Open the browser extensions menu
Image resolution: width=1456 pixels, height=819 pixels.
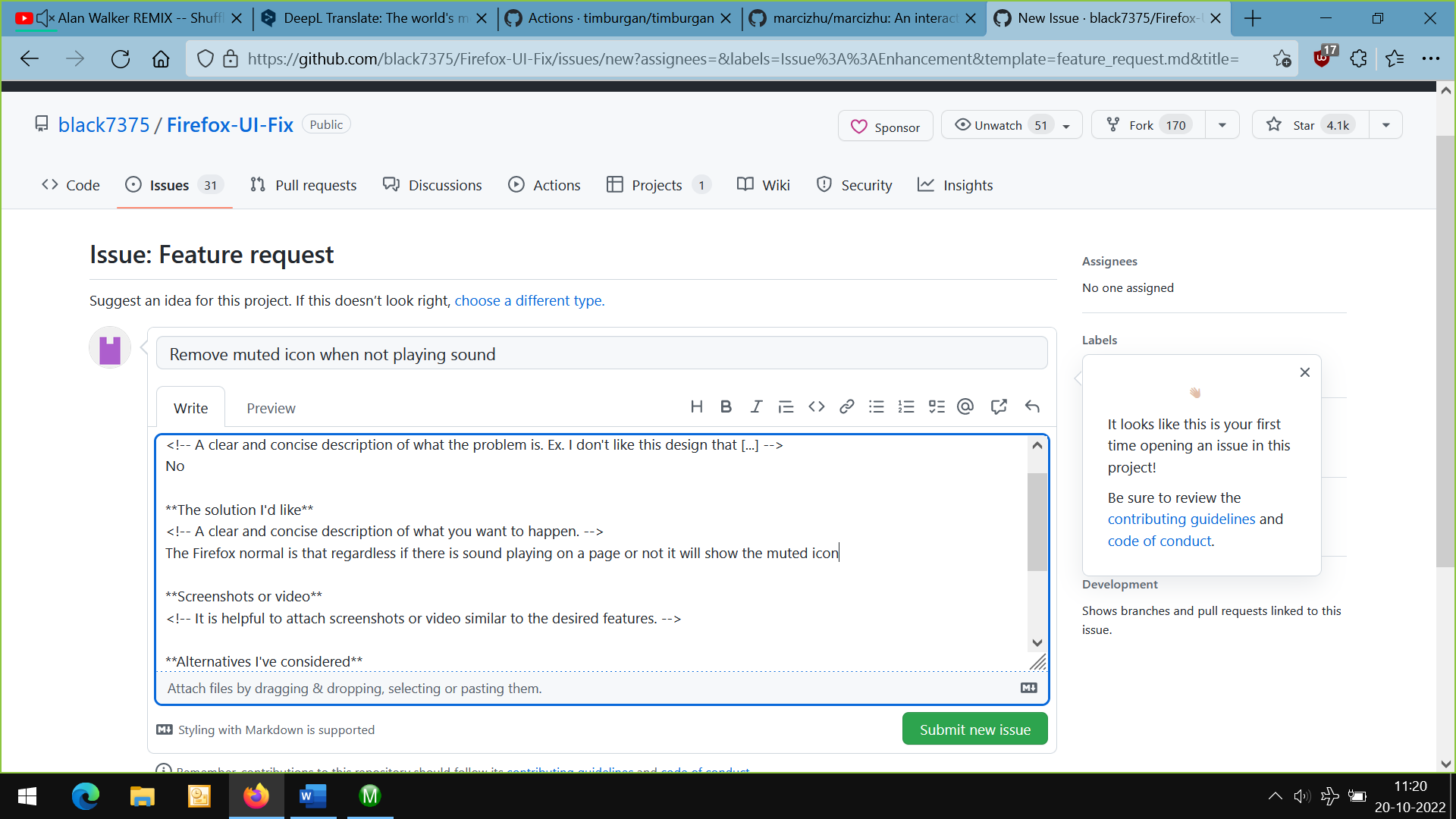click(x=1358, y=59)
